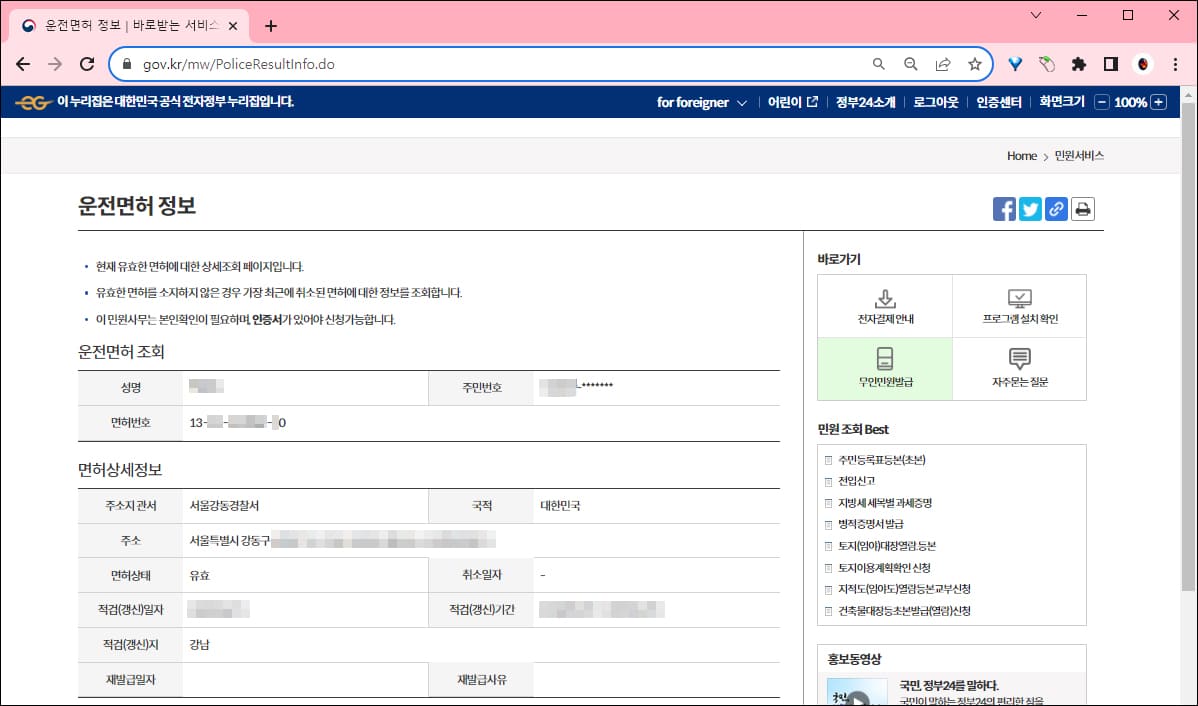Viewport: 1198px width, 706px height.
Task: Open the 자주묻는 질문 shortcut
Action: tap(1020, 369)
